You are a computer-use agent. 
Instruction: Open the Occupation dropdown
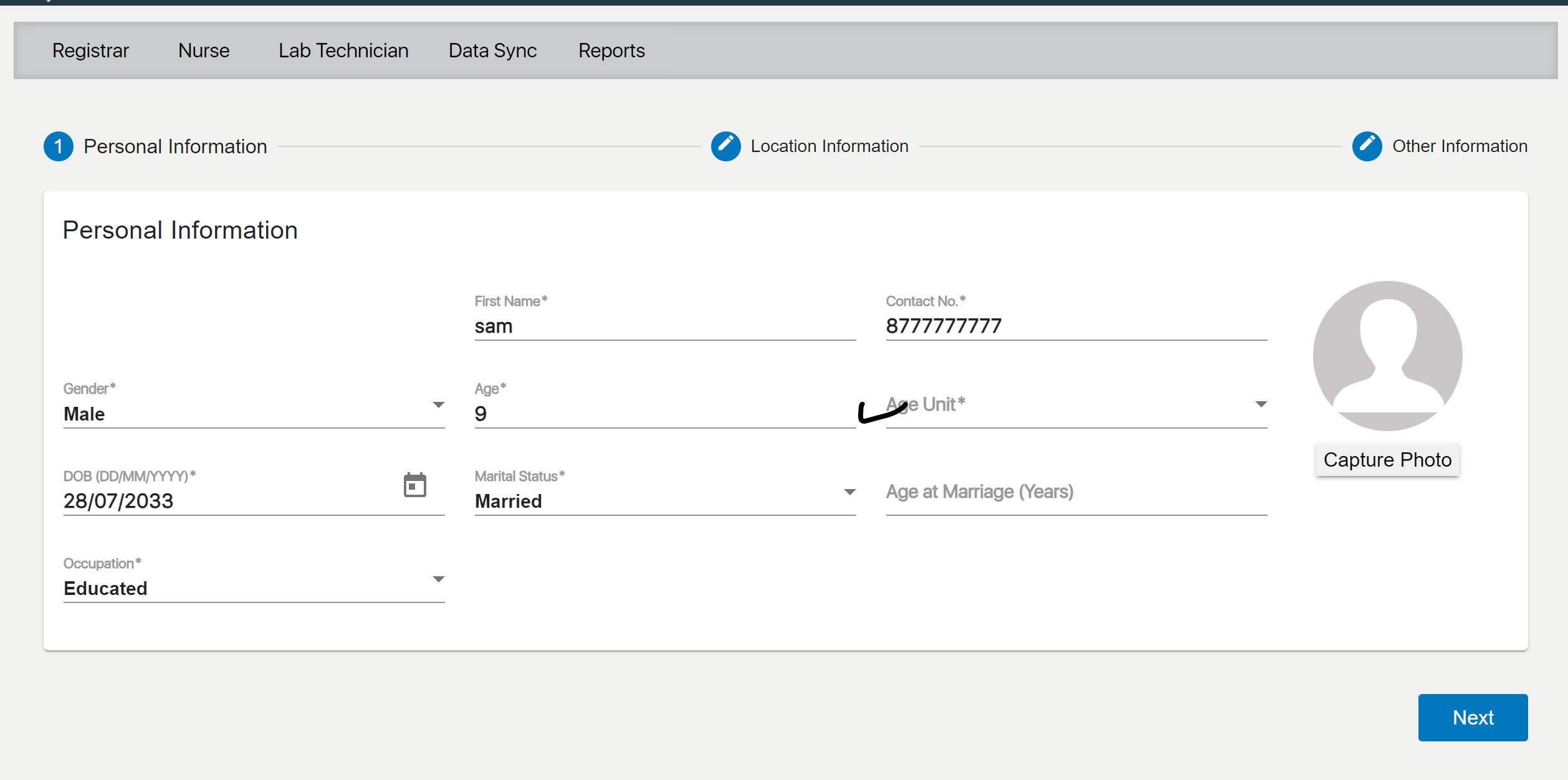pos(253,588)
